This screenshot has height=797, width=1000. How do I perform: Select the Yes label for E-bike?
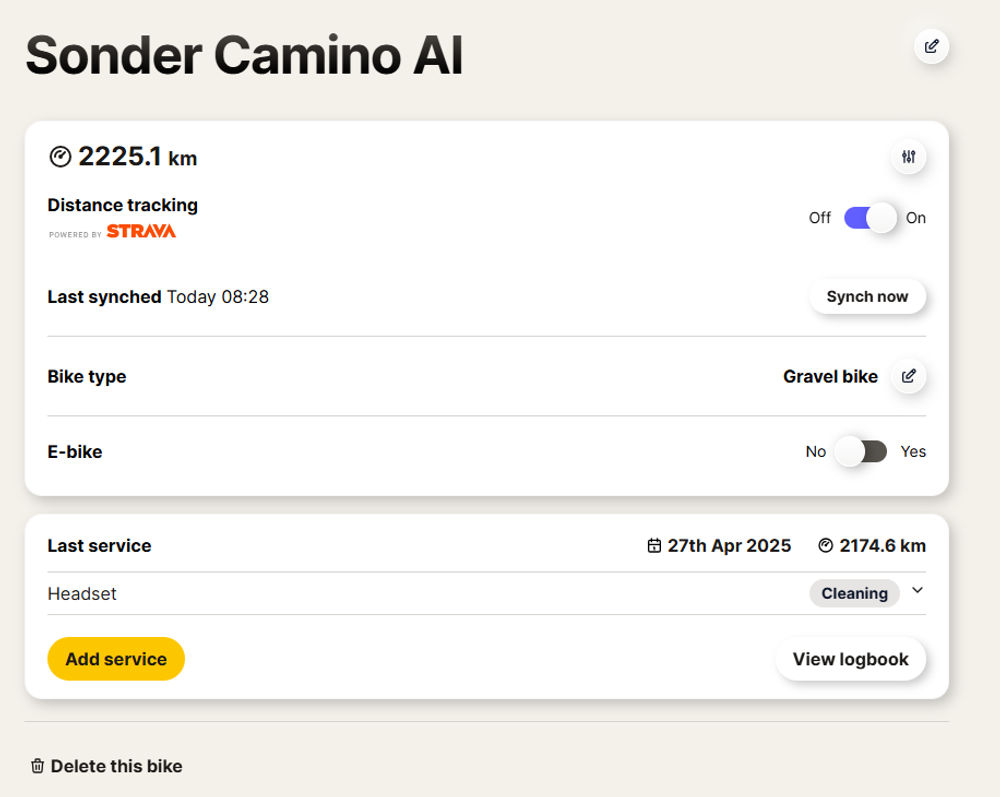coord(913,451)
